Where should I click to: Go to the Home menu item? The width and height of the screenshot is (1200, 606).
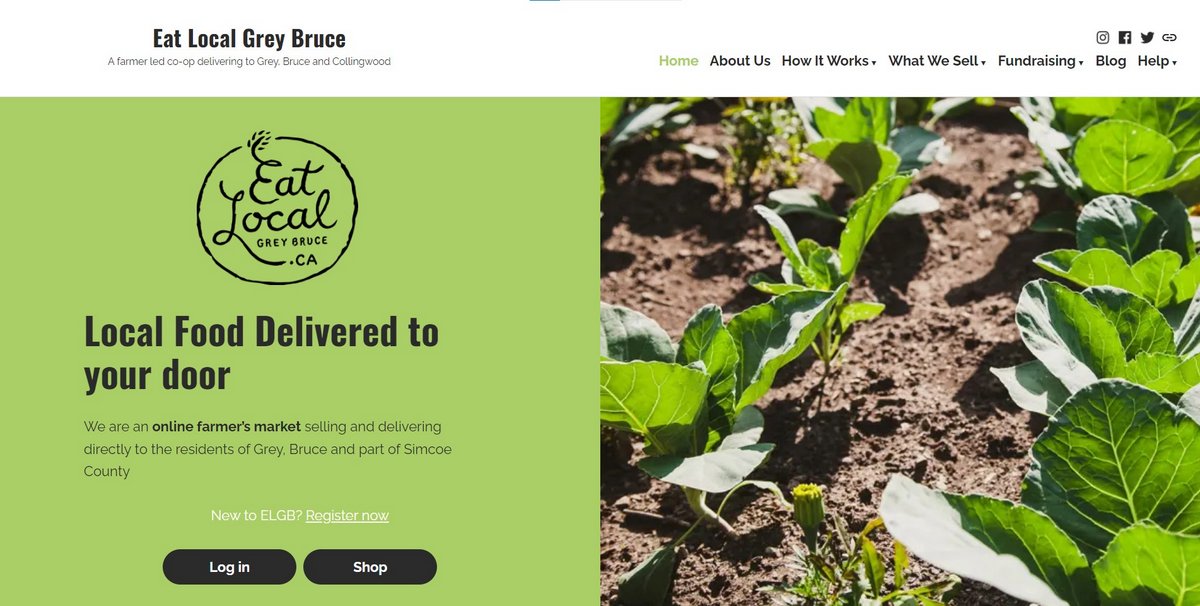(x=678, y=61)
